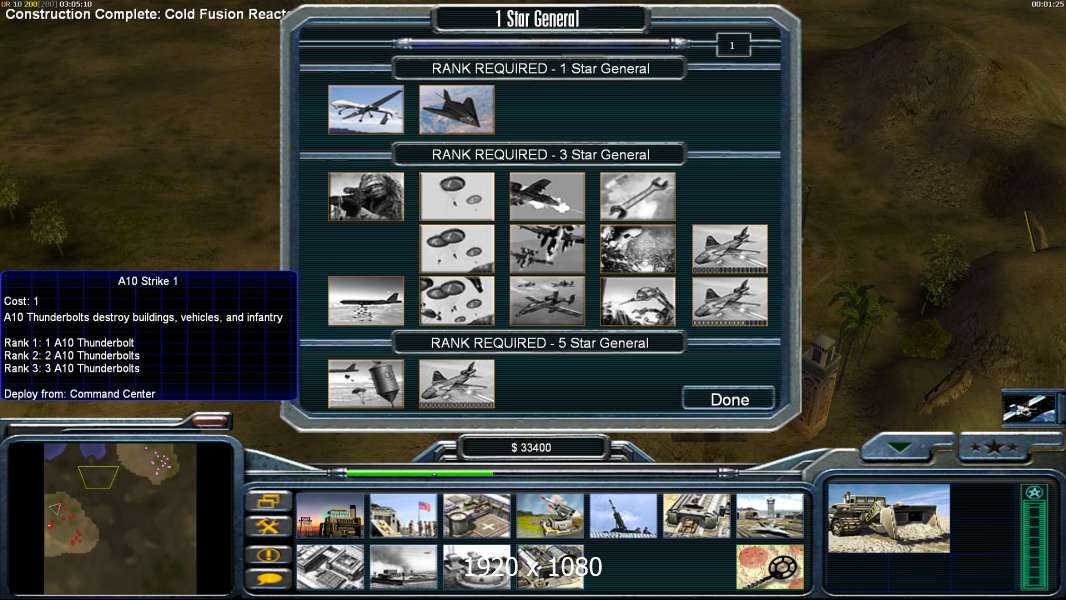
Task: Purchase A10 Strike 1 single Thunderbolt icon
Action: point(547,196)
